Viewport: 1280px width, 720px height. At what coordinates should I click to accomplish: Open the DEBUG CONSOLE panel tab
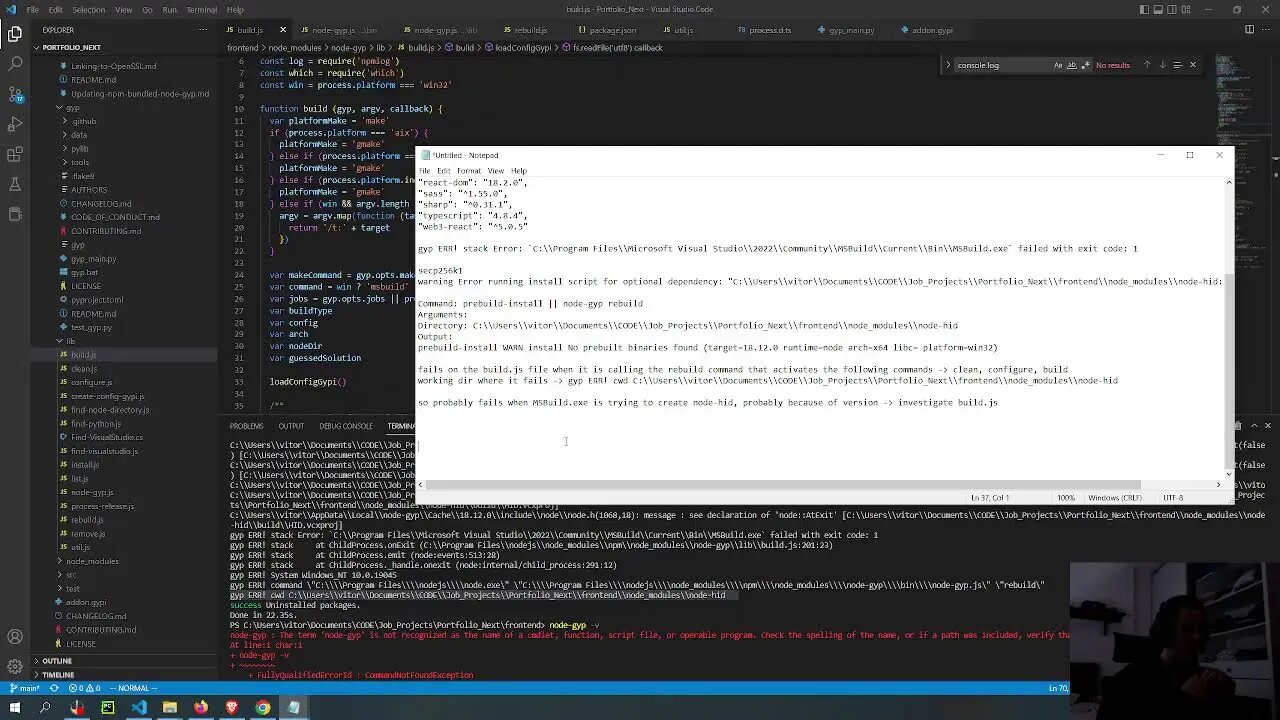click(345, 426)
